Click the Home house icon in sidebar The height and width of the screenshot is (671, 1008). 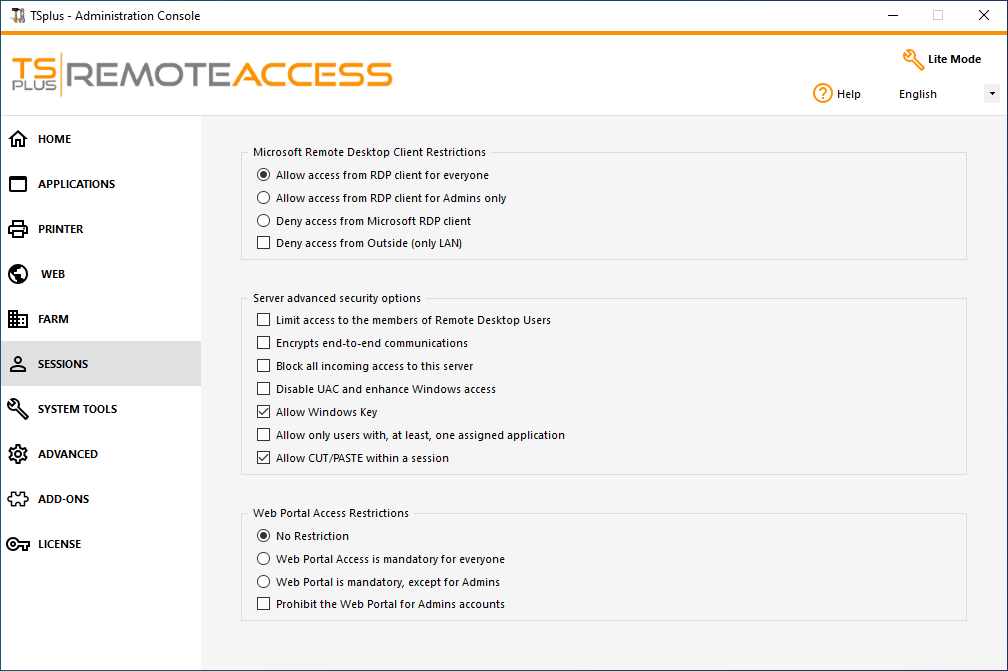[x=18, y=139]
